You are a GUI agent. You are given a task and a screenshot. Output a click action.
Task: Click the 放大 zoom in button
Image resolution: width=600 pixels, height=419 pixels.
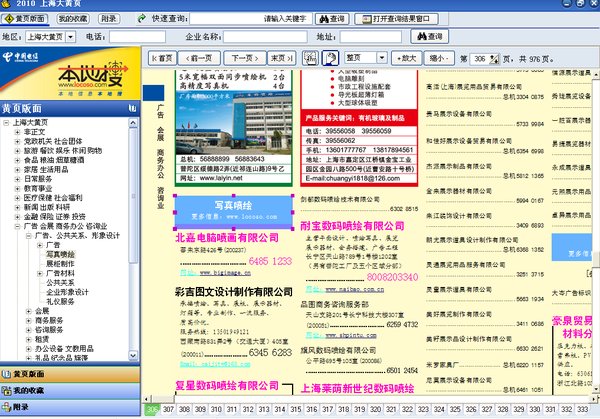[x=406, y=59]
